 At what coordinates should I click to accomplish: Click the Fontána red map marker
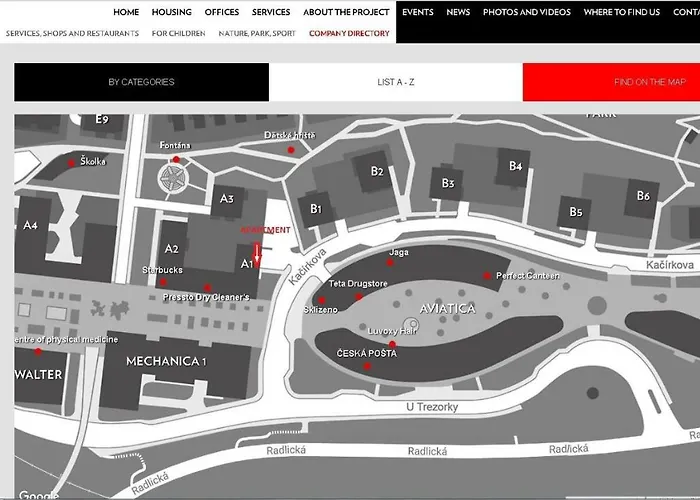(176, 159)
